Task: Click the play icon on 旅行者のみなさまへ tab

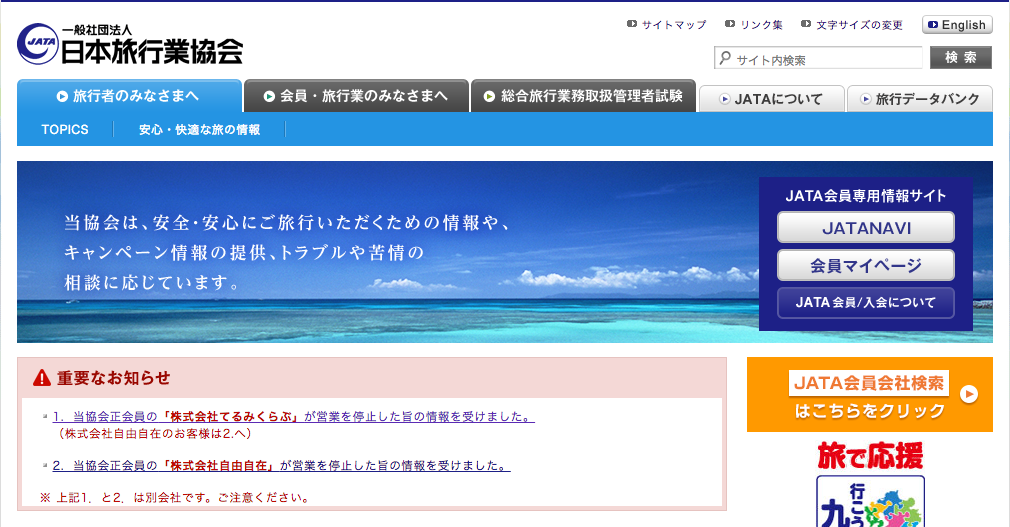Action: (62, 97)
